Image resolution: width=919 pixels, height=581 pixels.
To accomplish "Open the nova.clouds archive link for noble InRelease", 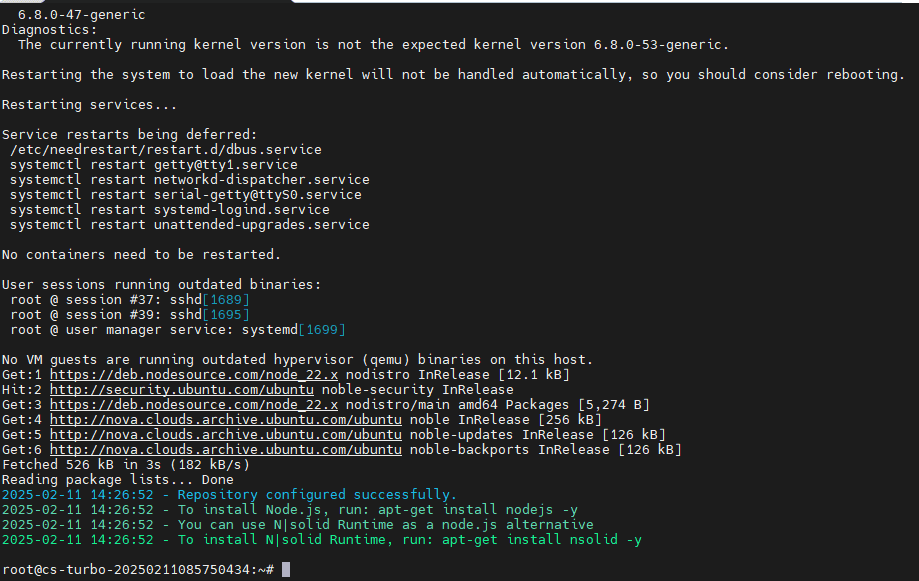I will (226, 419).
